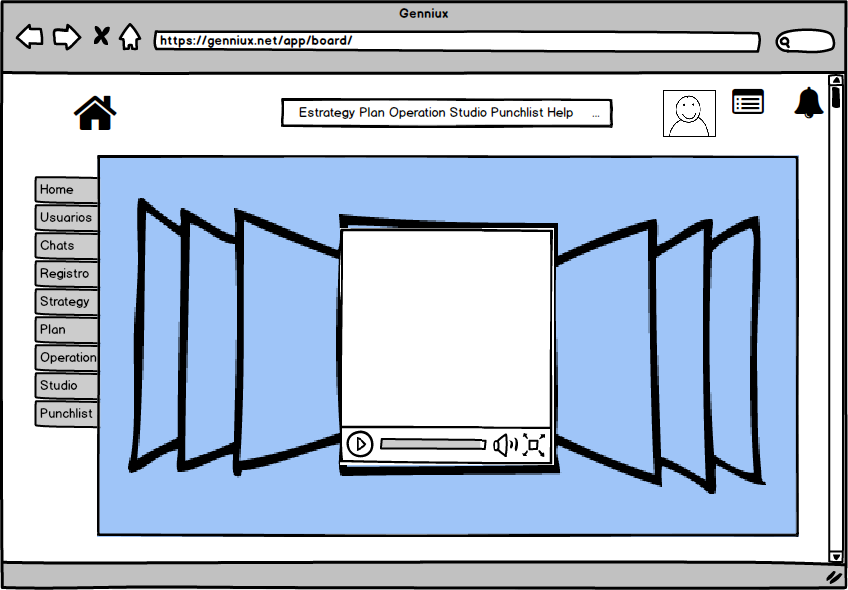Open Plan in the top menu bar

point(372,112)
